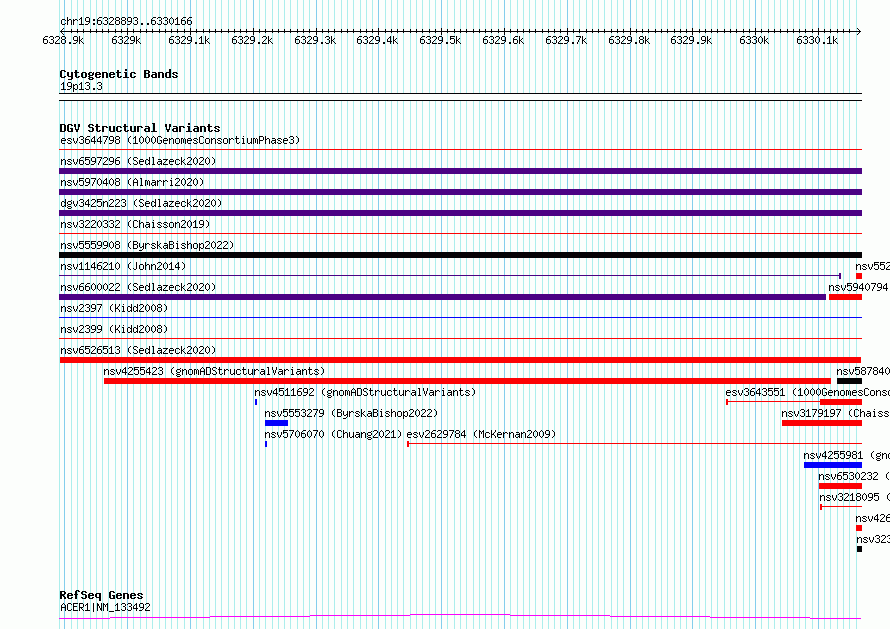Click the 6329k ruler tick label

(126, 40)
